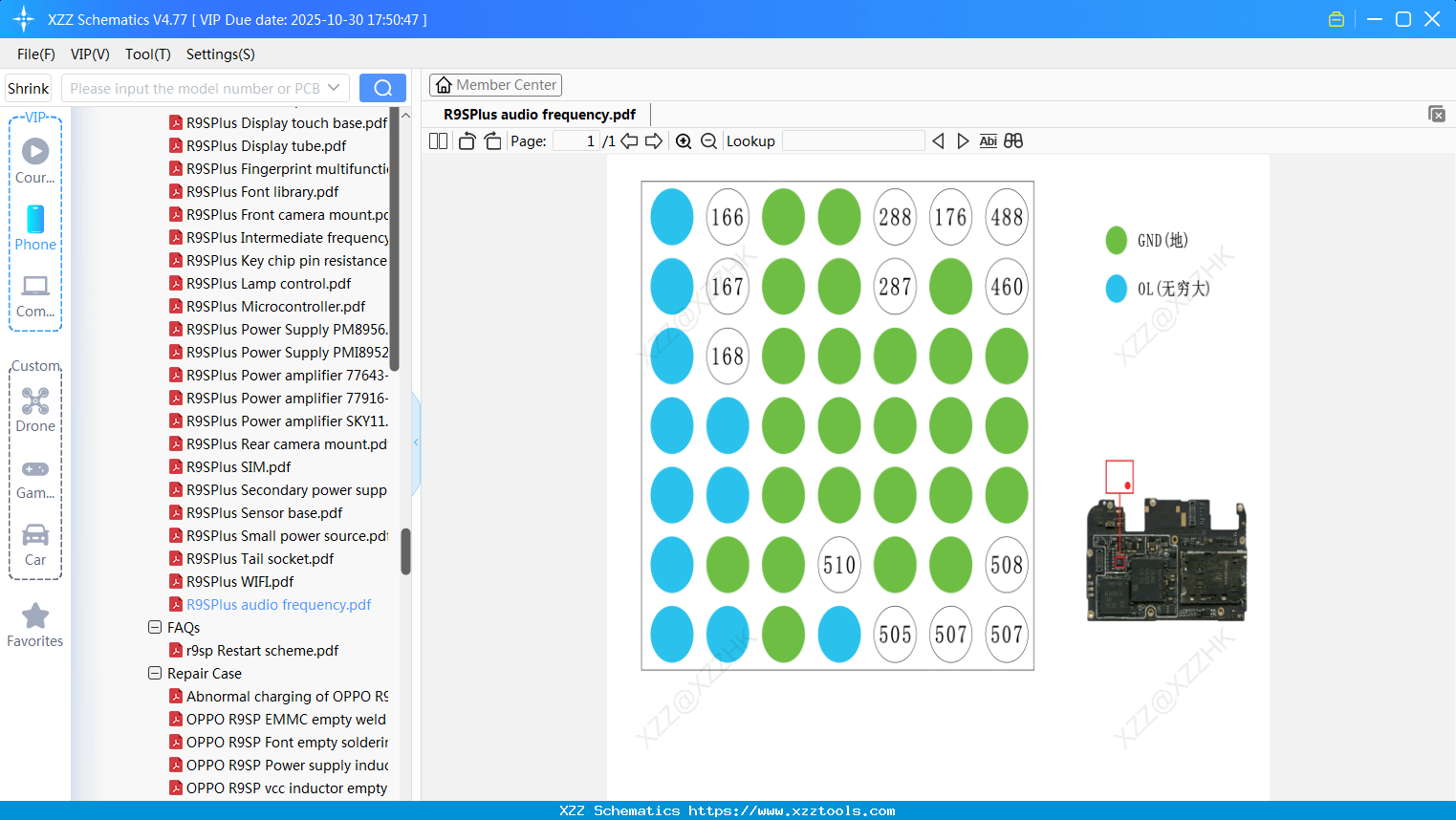
Task: Collapse the FAQs tree node
Action: tap(155, 628)
